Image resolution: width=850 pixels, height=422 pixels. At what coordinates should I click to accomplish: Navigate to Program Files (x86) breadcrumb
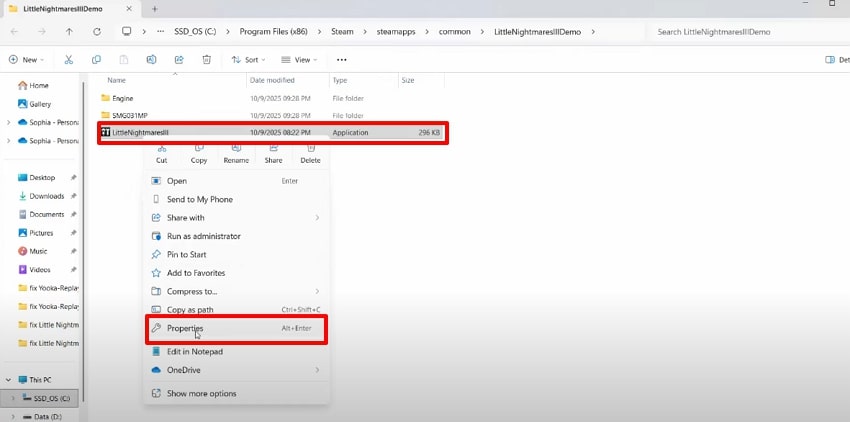273,31
